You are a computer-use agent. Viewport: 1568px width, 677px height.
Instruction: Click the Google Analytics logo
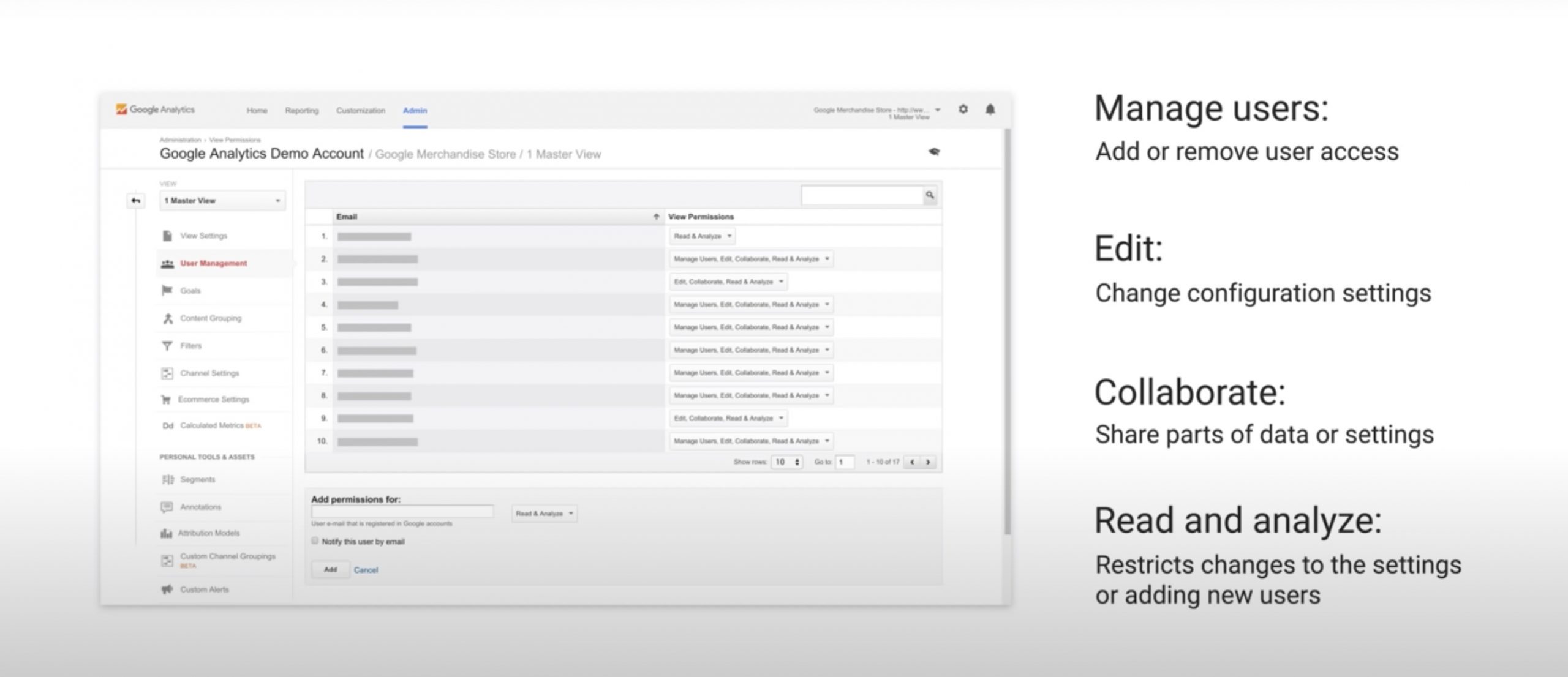(156, 110)
